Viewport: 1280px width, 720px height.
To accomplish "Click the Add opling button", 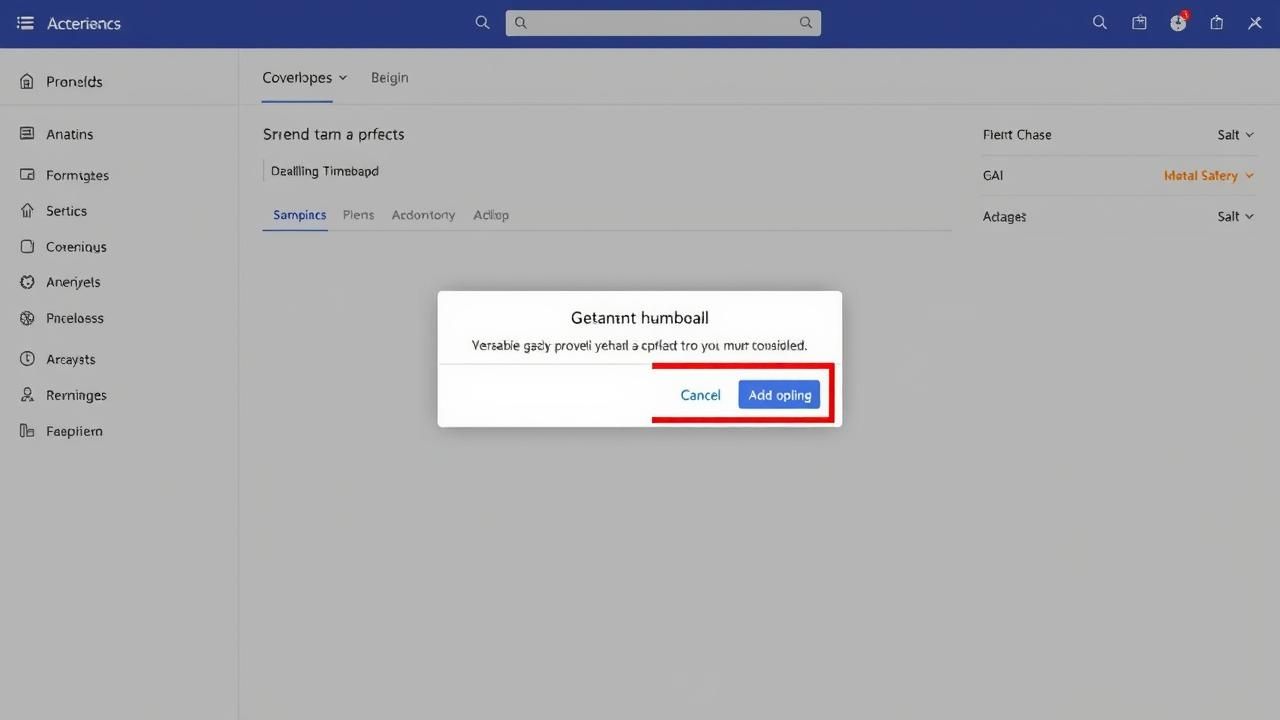I will [779, 395].
